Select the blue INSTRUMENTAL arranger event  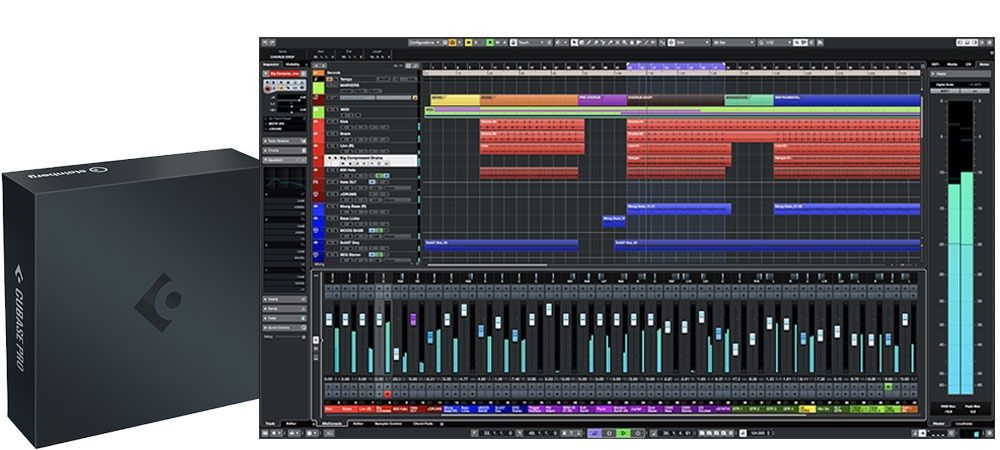pyautogui.click(x=847, y=100)
